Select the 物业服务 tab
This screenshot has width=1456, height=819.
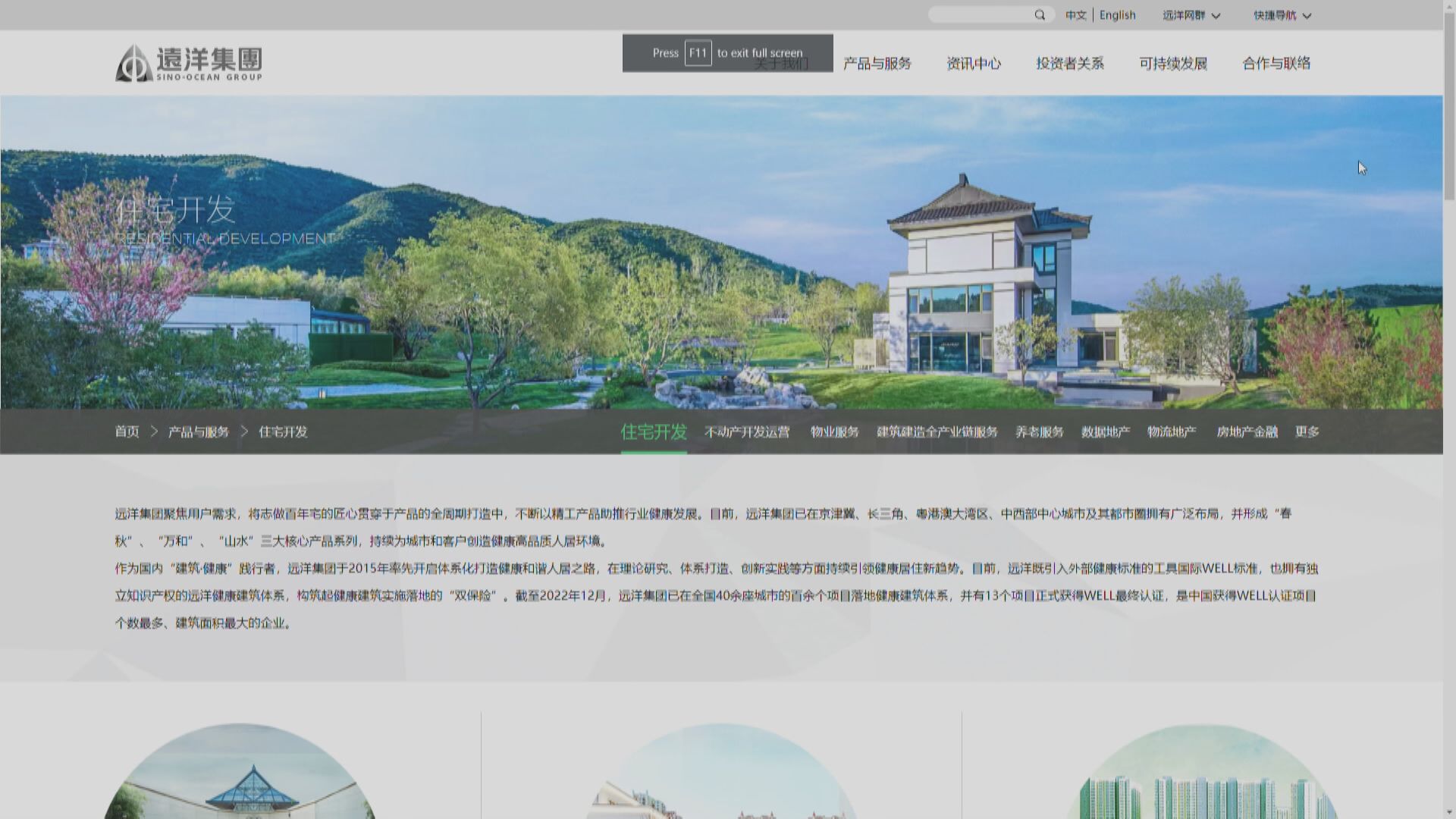pos(834,431)
